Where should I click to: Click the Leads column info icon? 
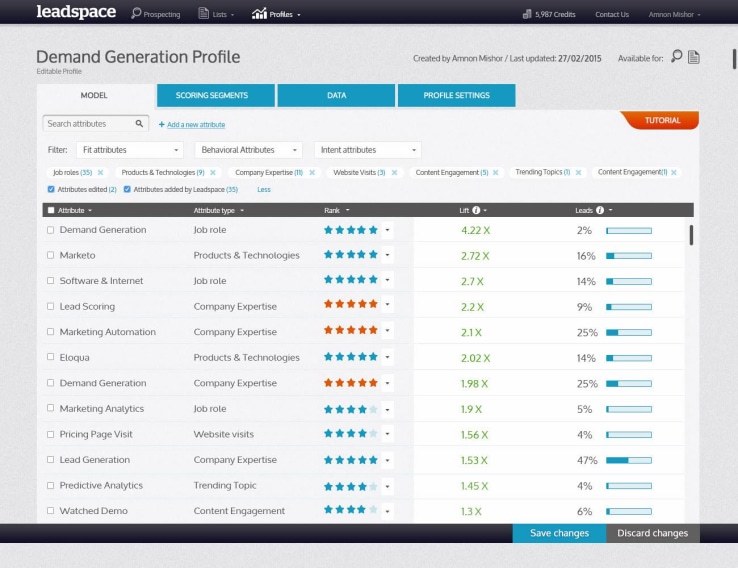click(600, 210)
